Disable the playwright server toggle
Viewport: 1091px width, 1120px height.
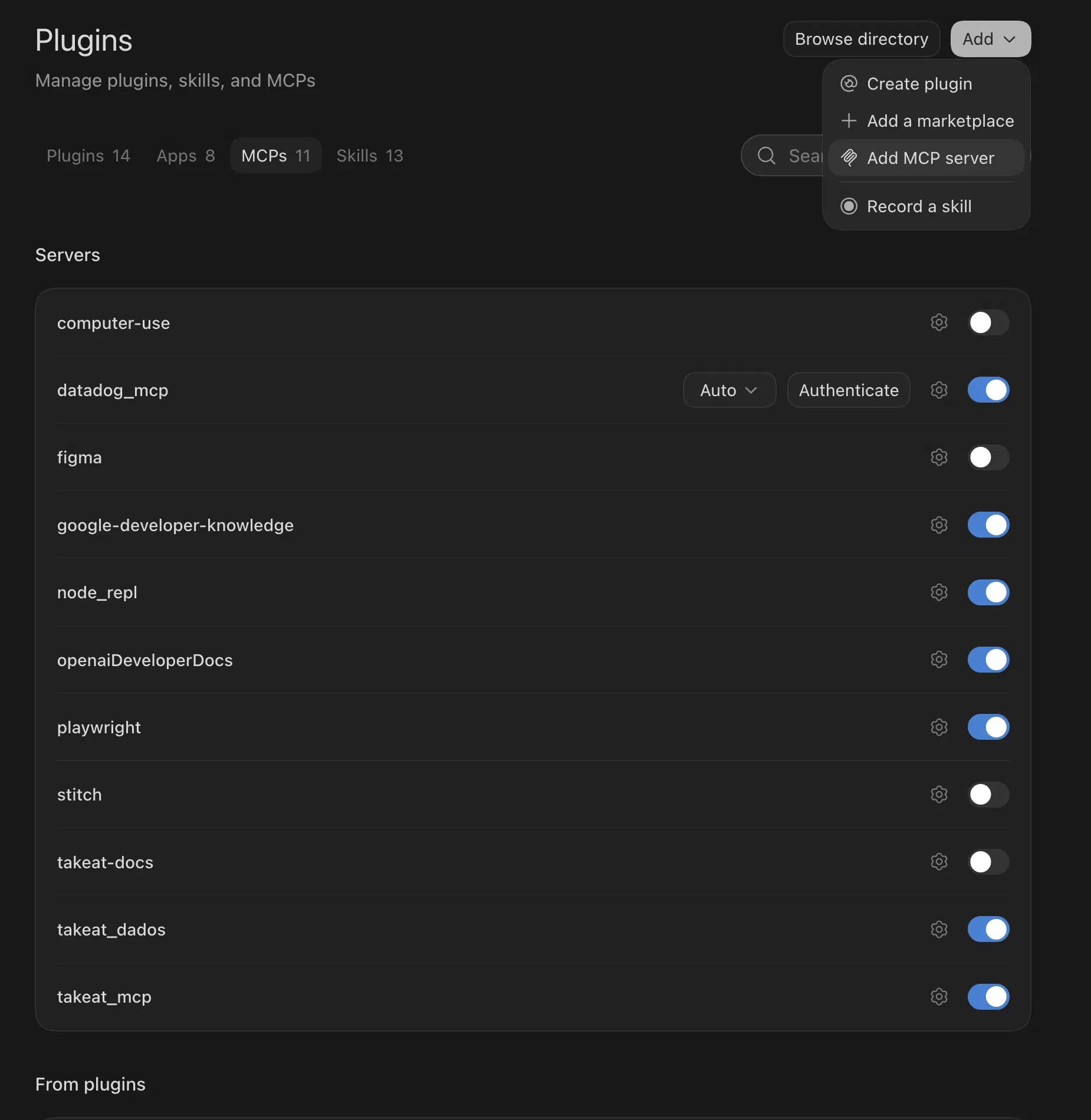pos(988,727)
